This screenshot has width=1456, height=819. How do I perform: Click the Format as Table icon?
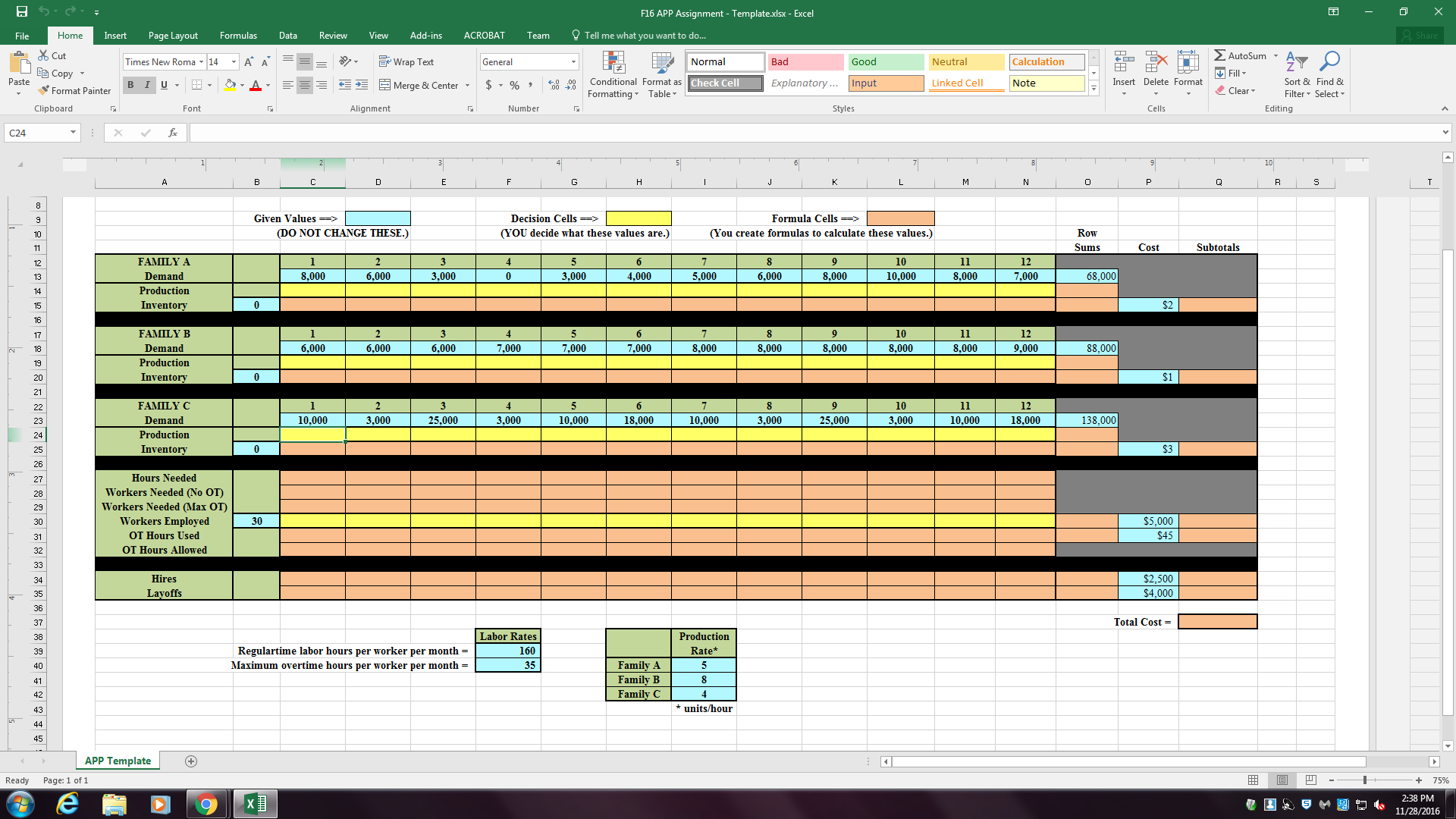point(662,64)
